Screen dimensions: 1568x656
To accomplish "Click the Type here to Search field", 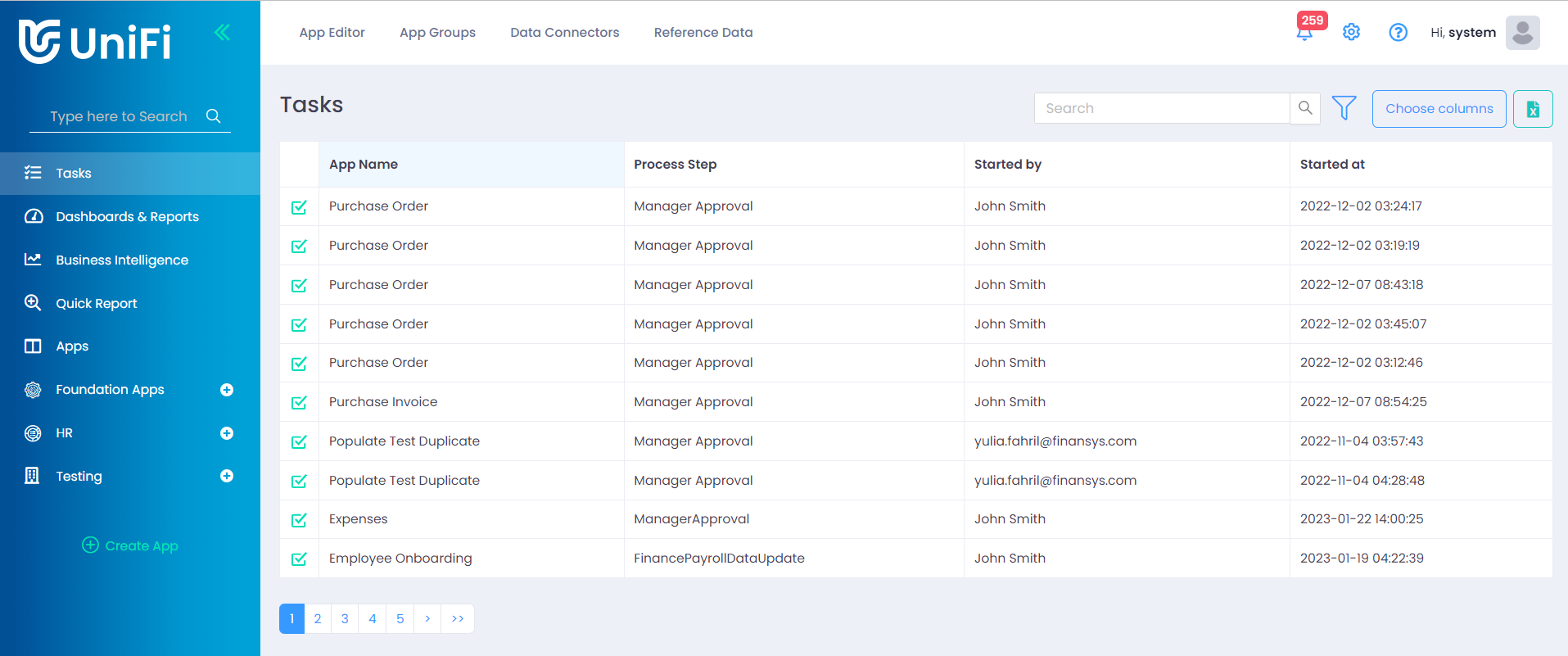I will pyautogui.click(x=119, y=116).
